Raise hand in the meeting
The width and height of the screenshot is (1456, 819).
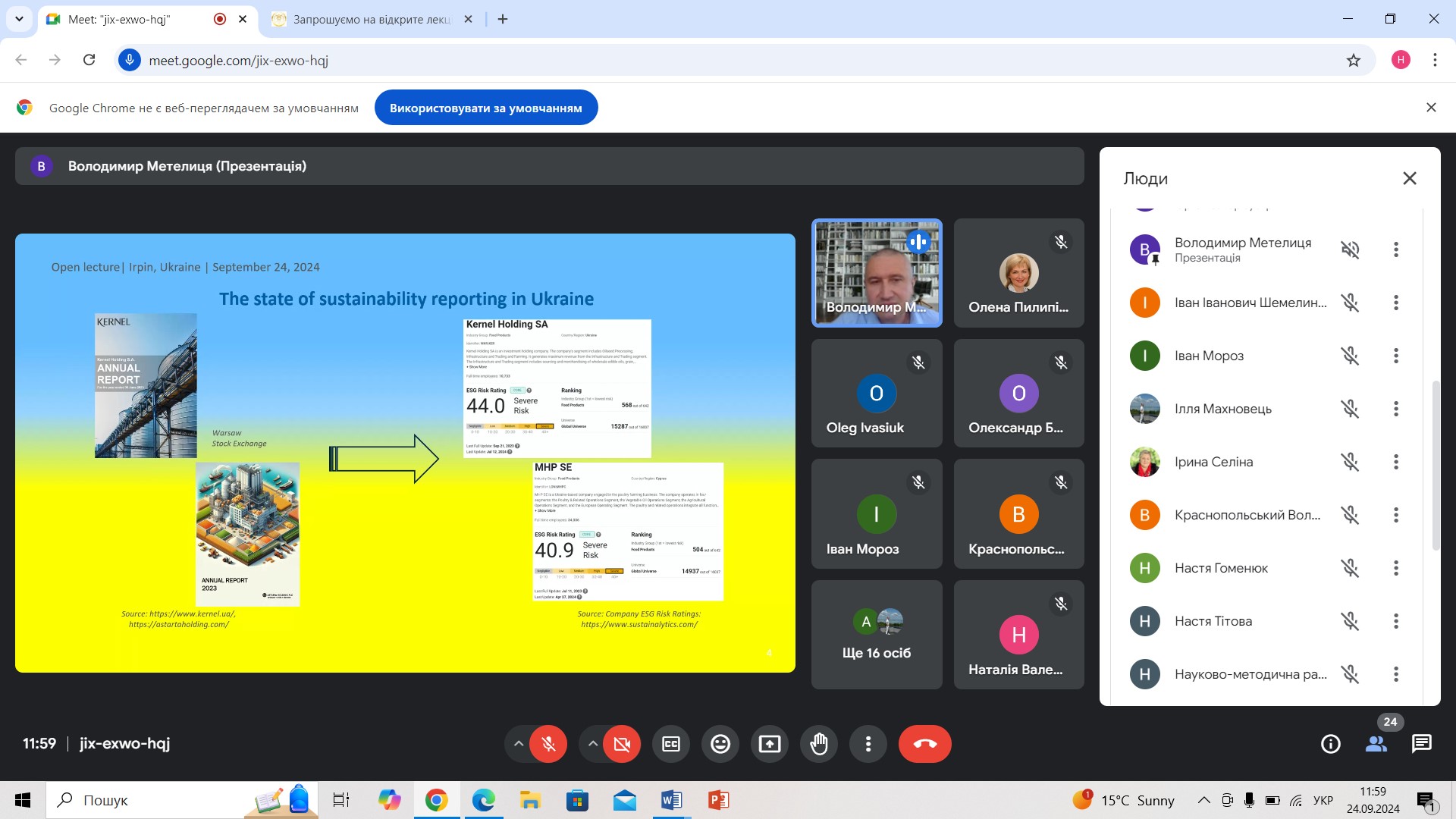[819, 744]
